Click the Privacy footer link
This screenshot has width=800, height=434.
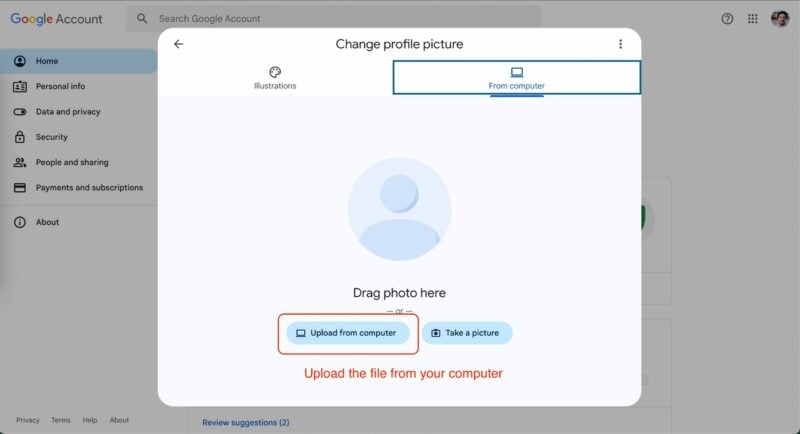point(28,420)
